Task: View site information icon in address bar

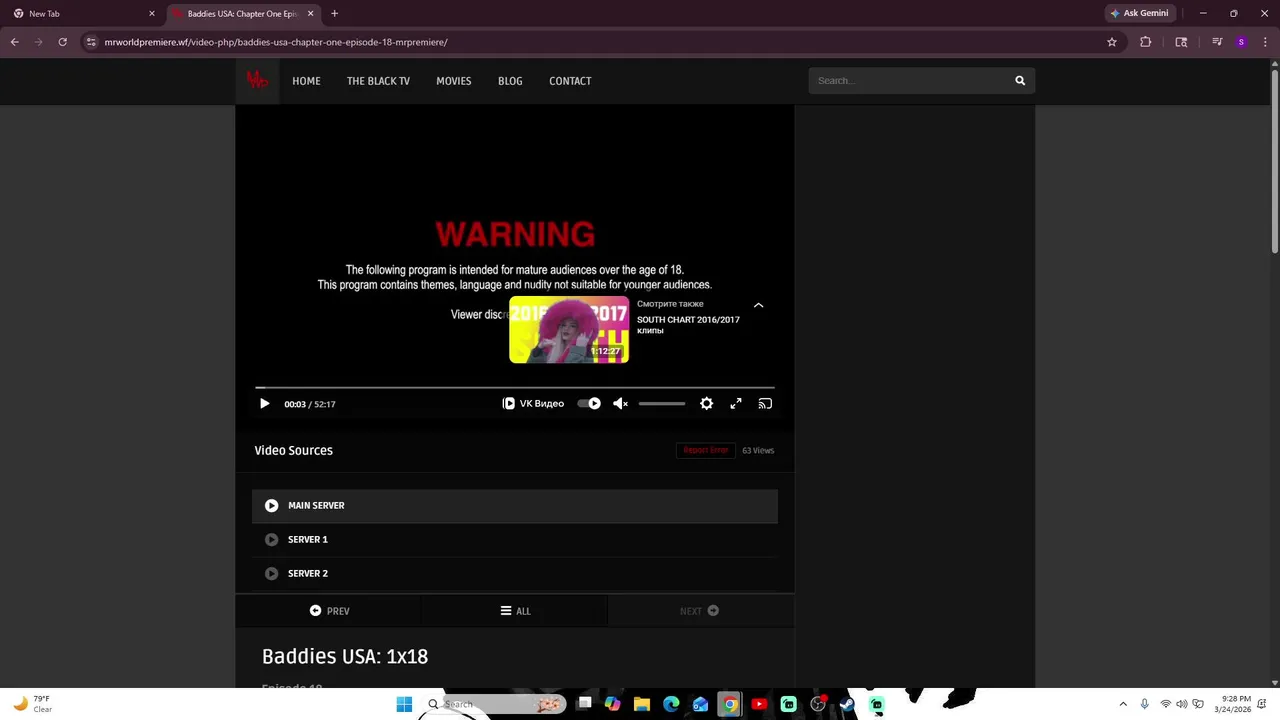Action: [x=91, y=42]
